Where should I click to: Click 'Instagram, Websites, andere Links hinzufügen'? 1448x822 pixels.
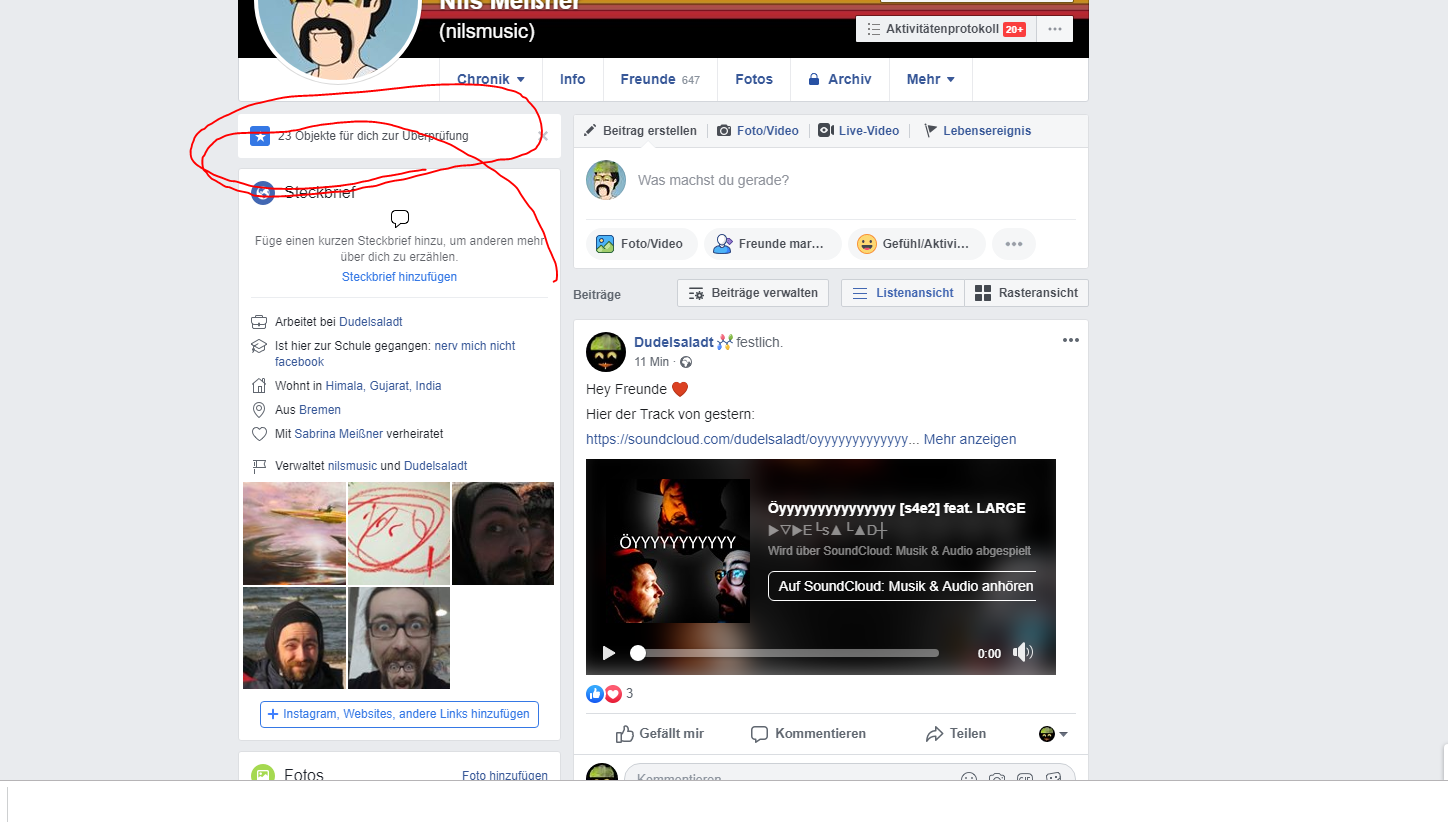tap(399, 714)
